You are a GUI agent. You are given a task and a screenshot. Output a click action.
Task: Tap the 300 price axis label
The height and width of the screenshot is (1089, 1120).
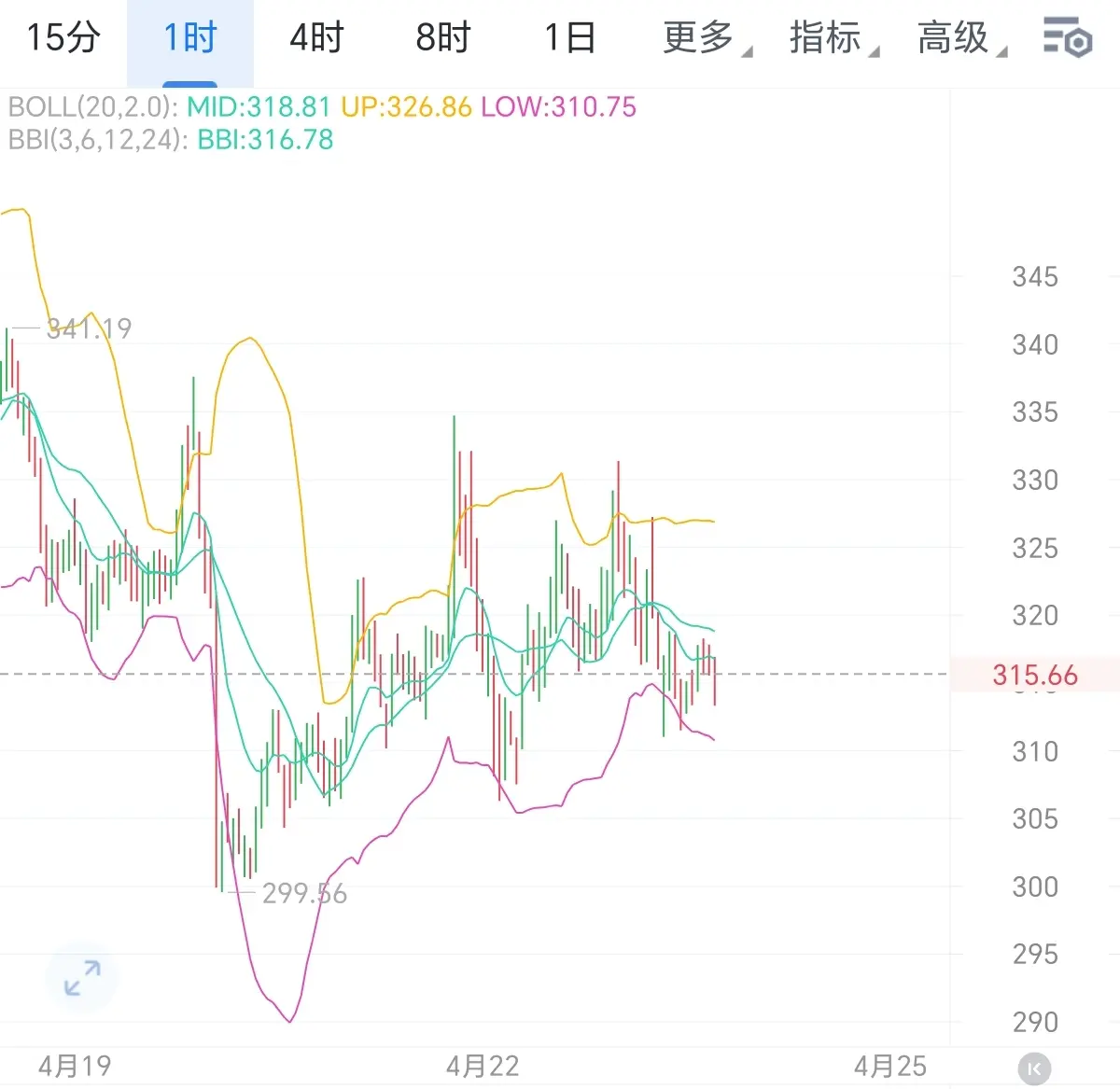1035,887
